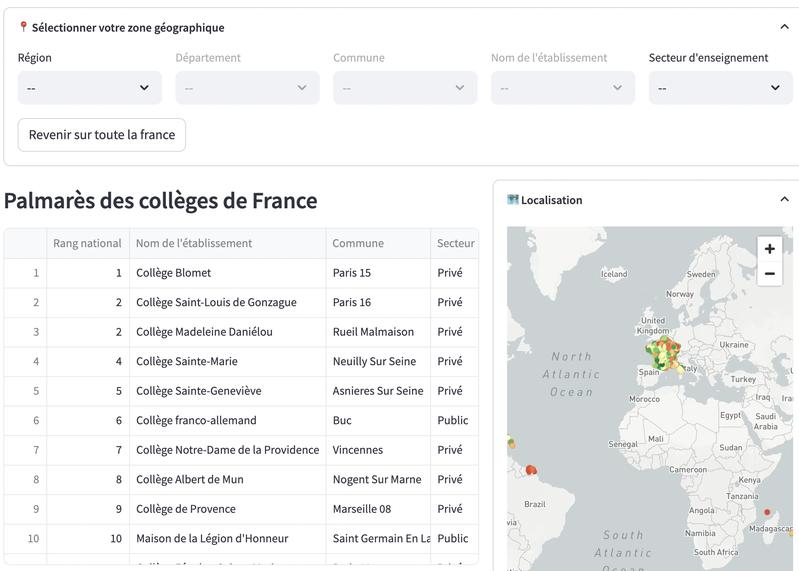This screenshot has height=571, width=799.
Task: Click the cluster of markers over France
Action: [x=663, y=354]
